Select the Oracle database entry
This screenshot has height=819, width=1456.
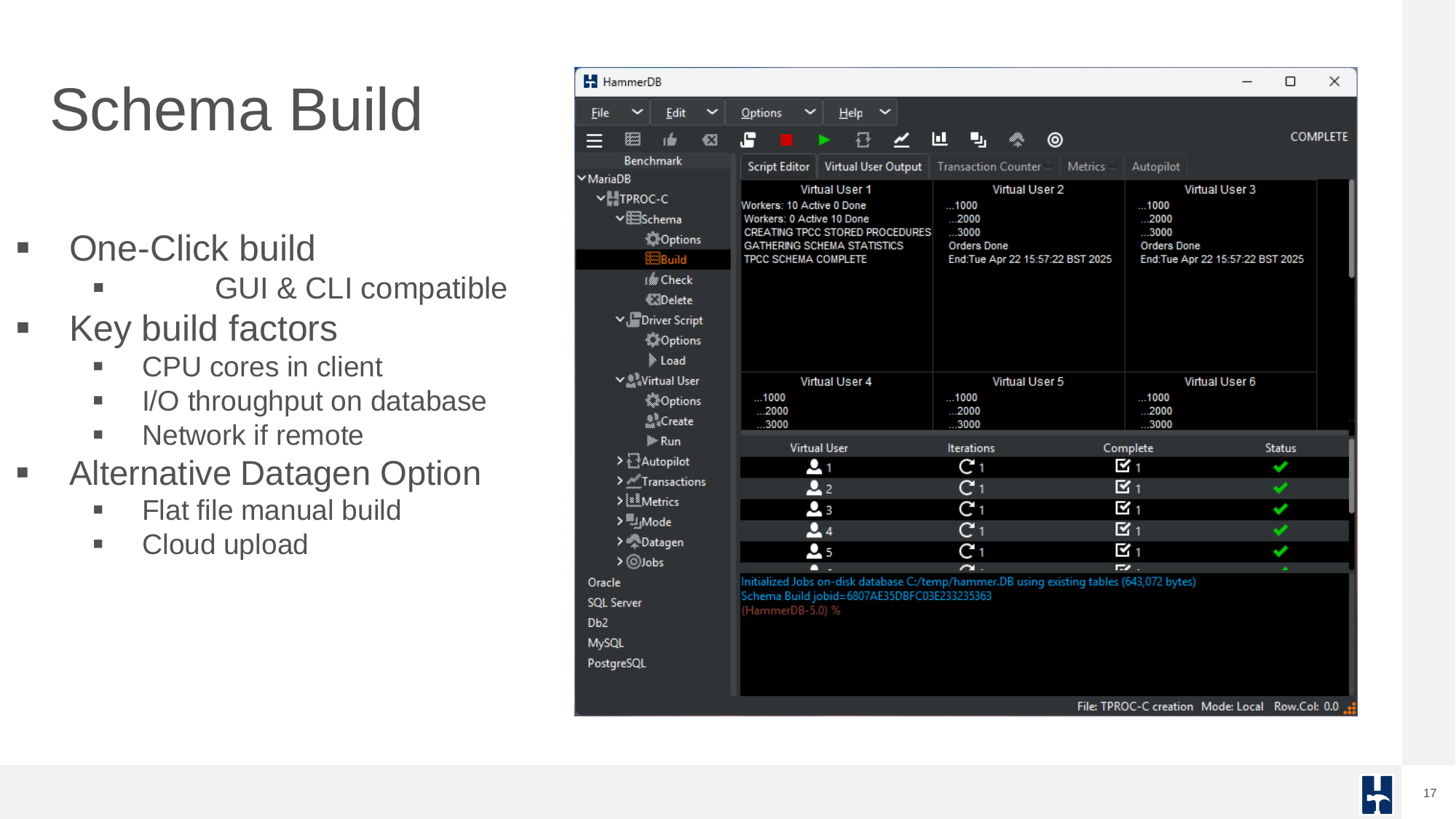pyautogui.click(x=604, y=582)
